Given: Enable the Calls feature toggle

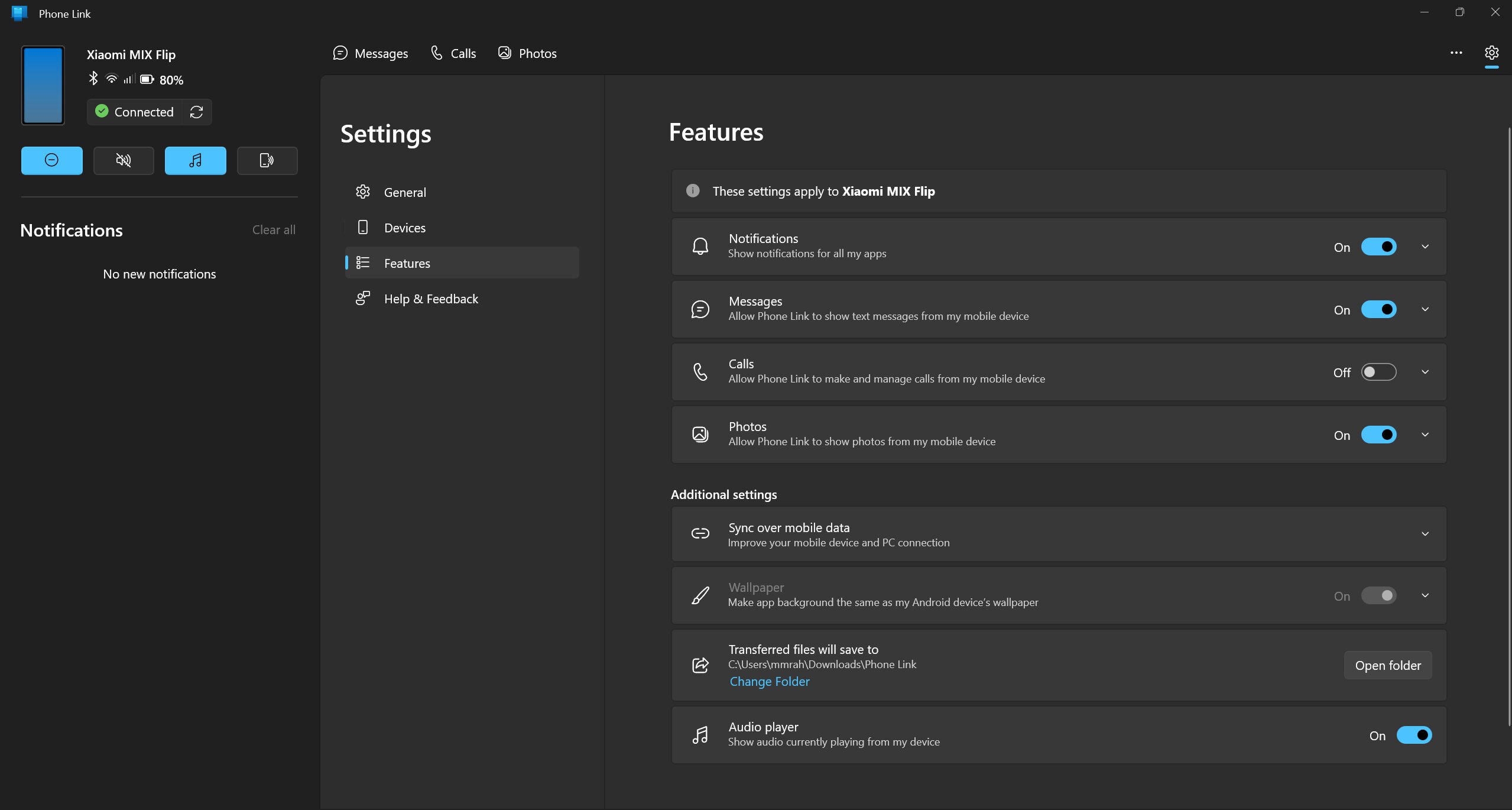Looking at the screenshot, I should tap(1378, 371).
